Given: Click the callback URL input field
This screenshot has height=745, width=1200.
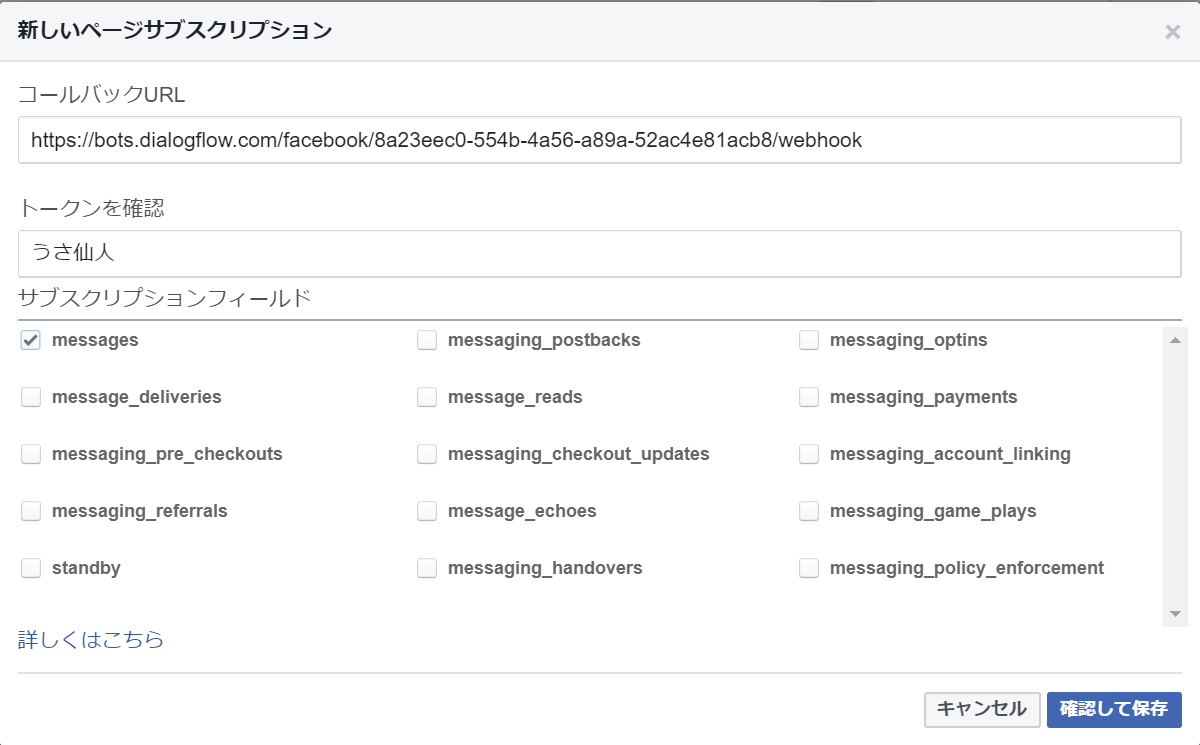Looking at the screenshot, I should tap(599, 140).
